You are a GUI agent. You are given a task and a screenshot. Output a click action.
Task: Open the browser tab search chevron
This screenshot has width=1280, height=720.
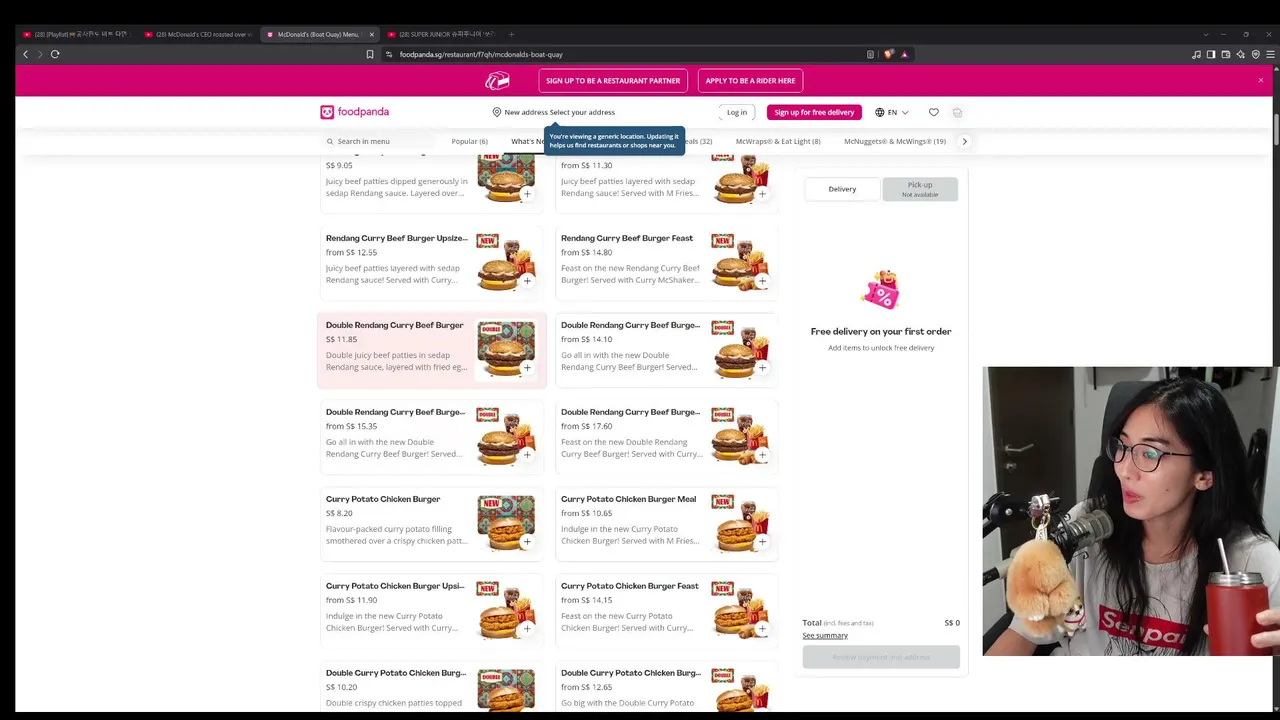[1206, 34]
